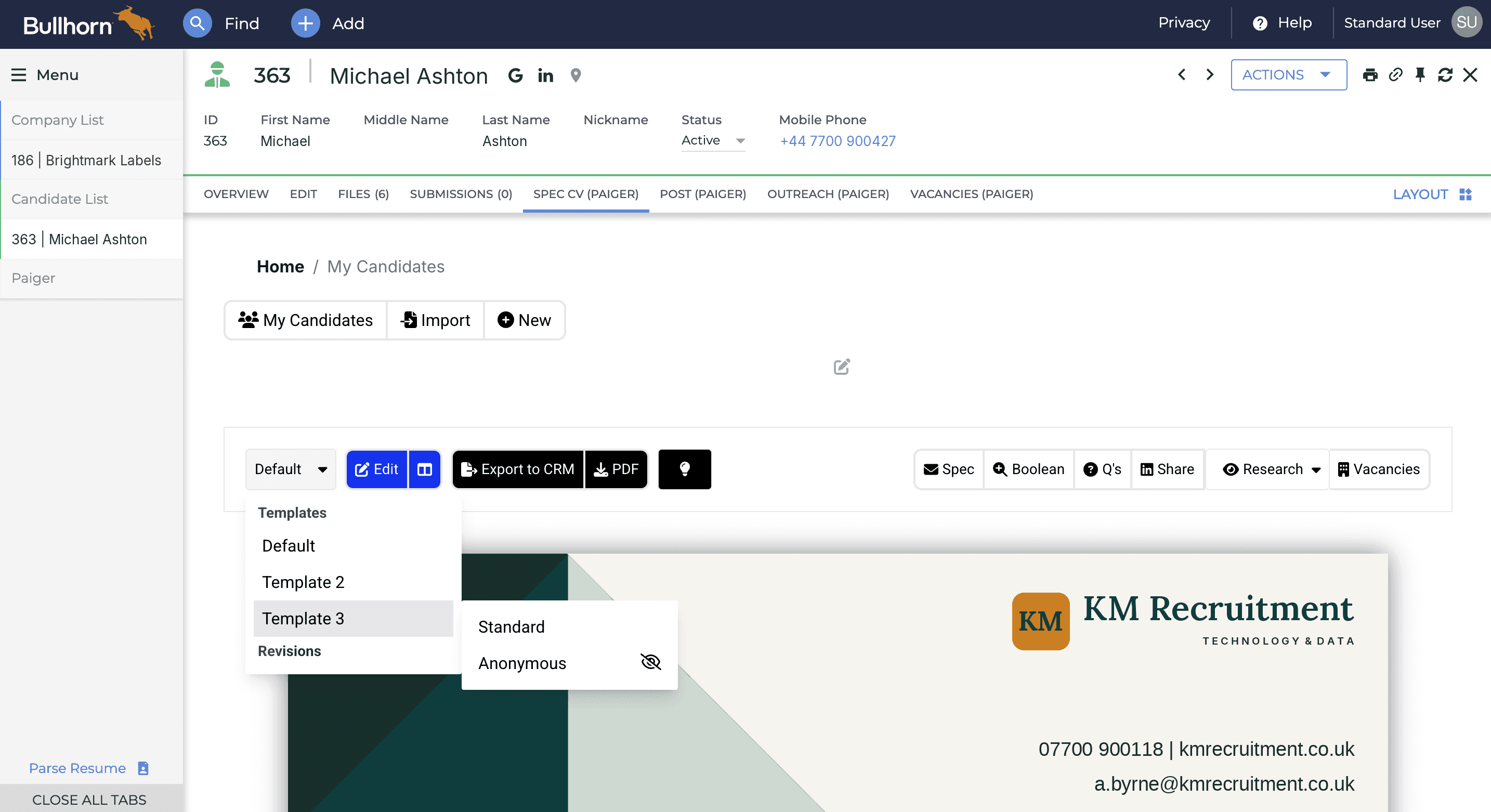The width and height of the screenshot is (1491, 812).
Task: Click the blue Edit button
Action: pos(377,469)
